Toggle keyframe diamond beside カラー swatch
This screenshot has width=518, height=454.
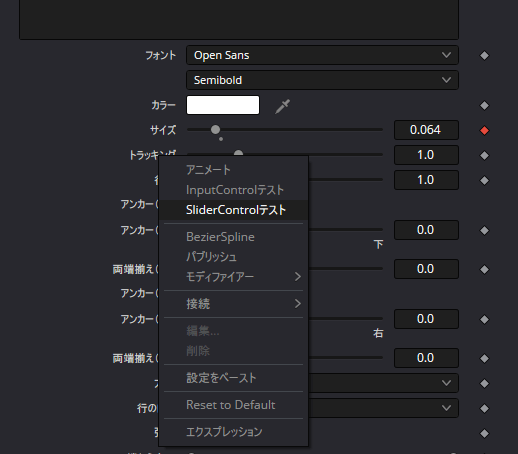[x=484, y=106]
